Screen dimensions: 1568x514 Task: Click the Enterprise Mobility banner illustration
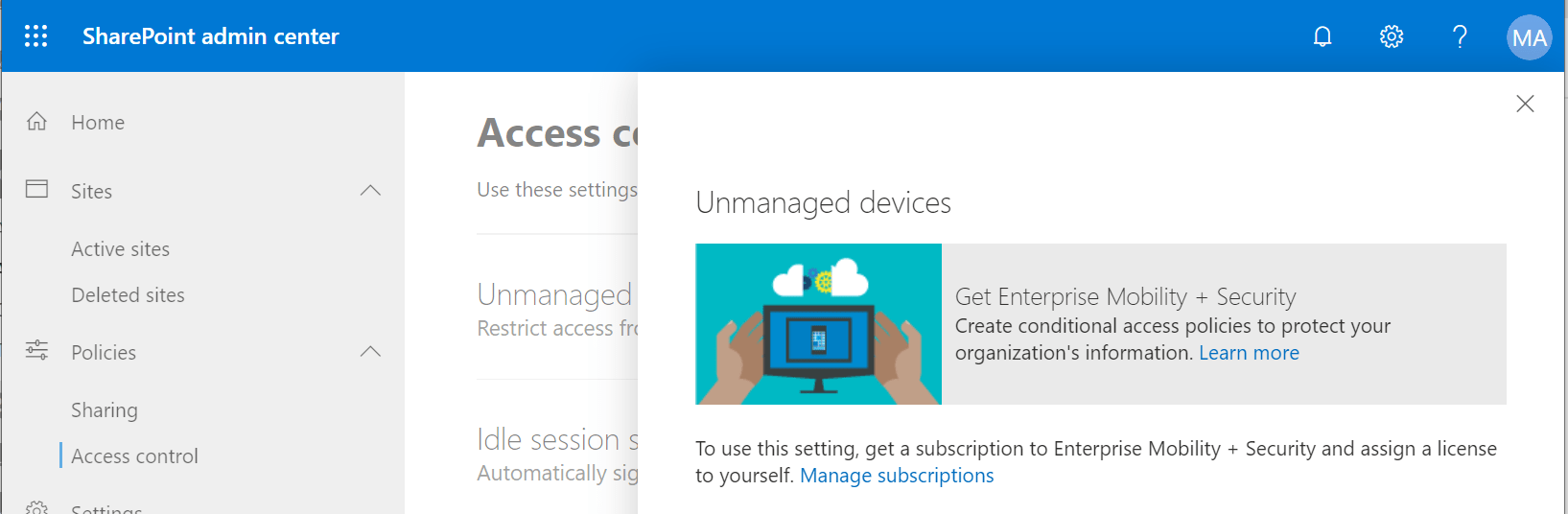[818, 324]
